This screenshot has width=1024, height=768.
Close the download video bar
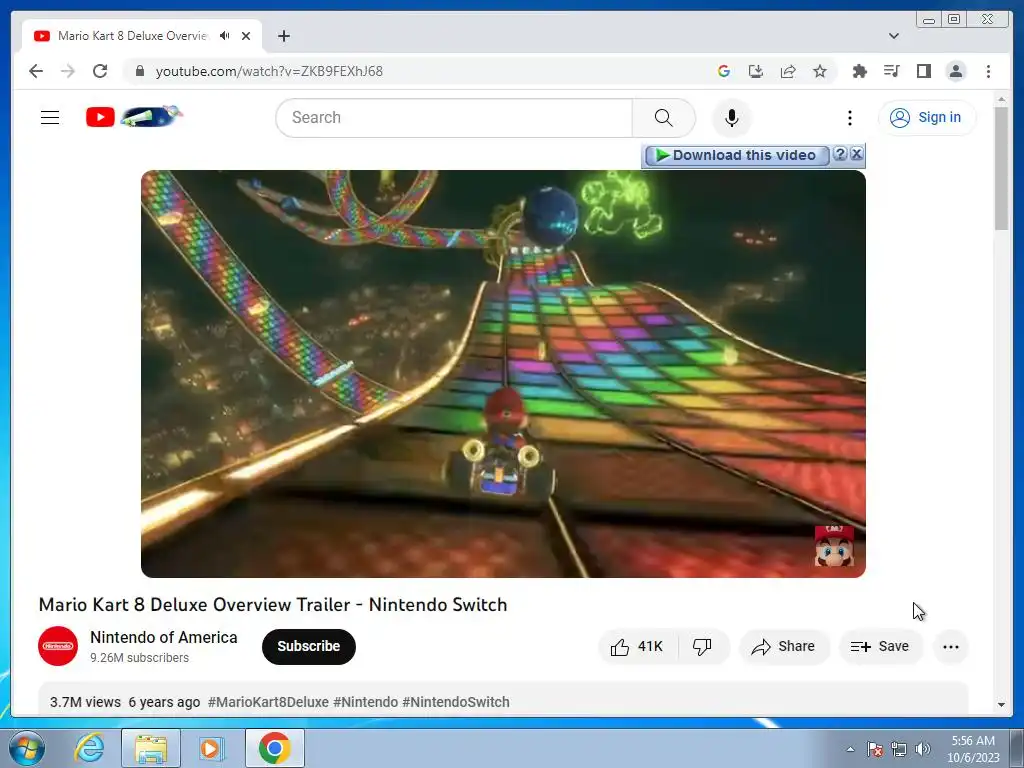(856, 154)
